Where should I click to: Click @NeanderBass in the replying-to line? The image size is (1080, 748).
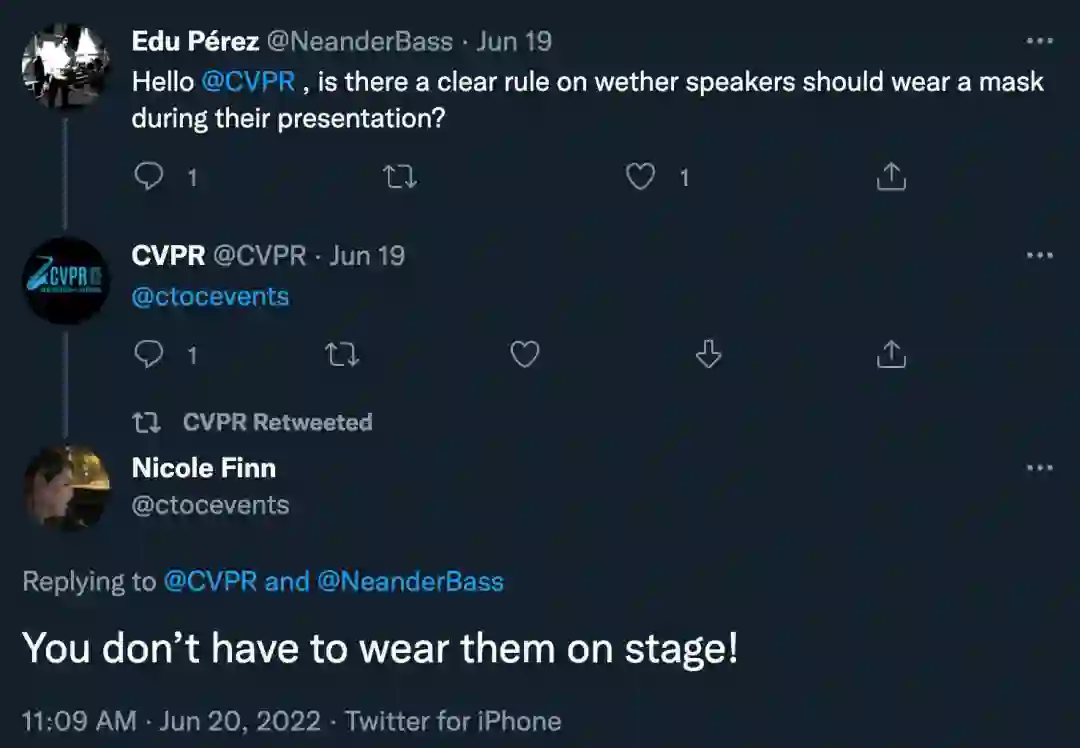(x=410, y=582)
